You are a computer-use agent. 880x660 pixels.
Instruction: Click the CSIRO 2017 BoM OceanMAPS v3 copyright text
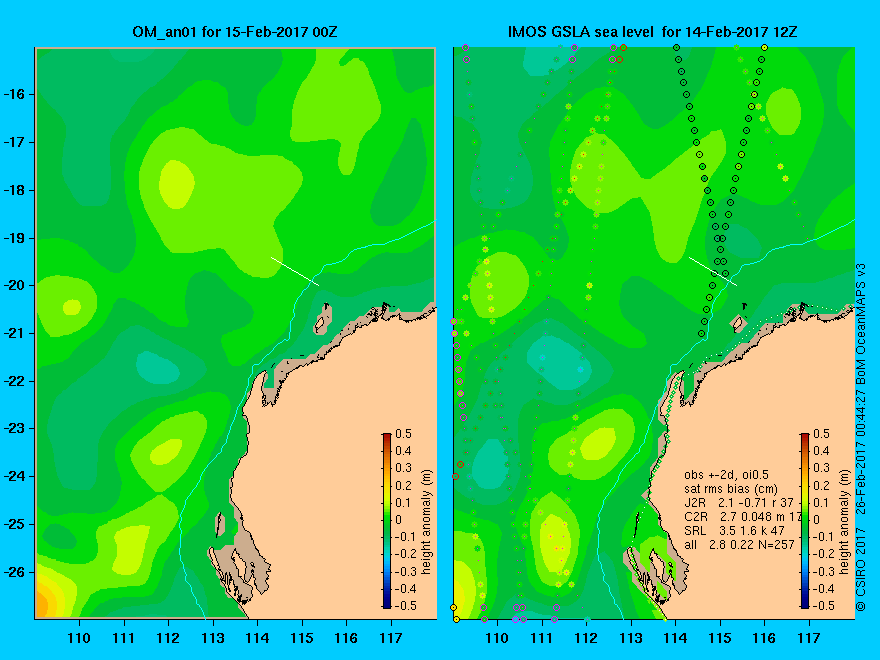[861, 437]
